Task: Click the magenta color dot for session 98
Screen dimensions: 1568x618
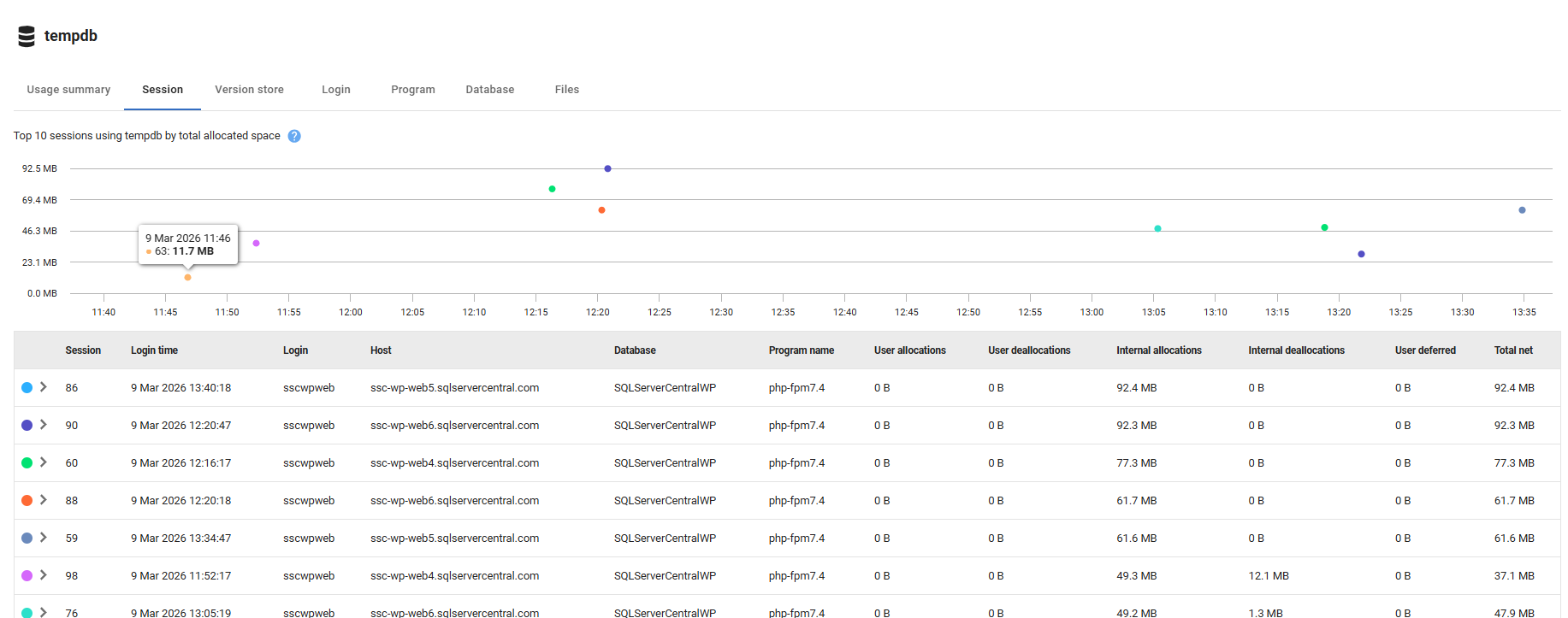Action: point(27,576)
